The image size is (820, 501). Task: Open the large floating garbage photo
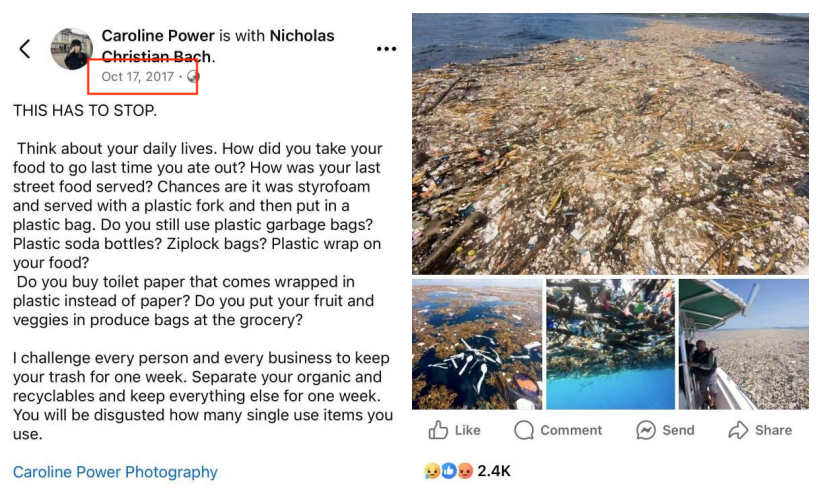click(610, 142)
